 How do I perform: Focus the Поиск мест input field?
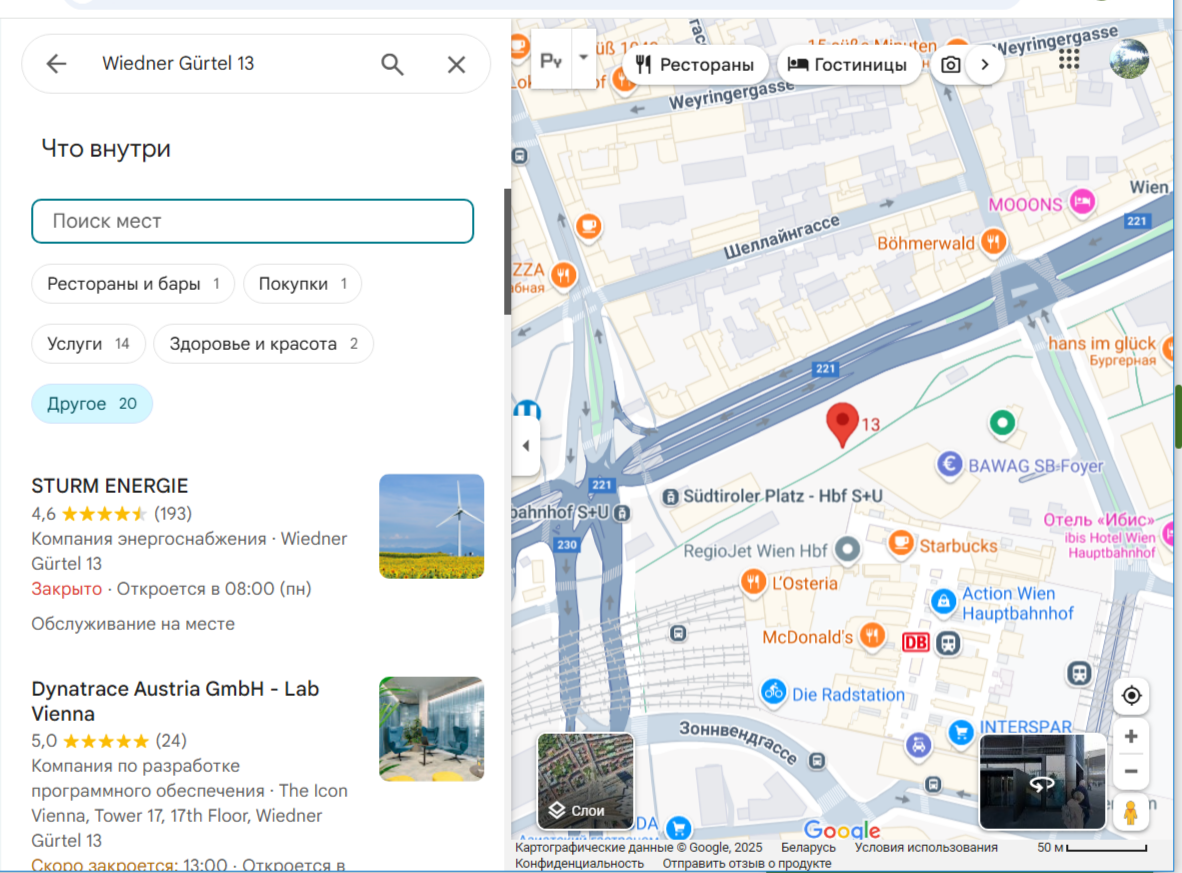pyautogui.click(x=253, y=221)
